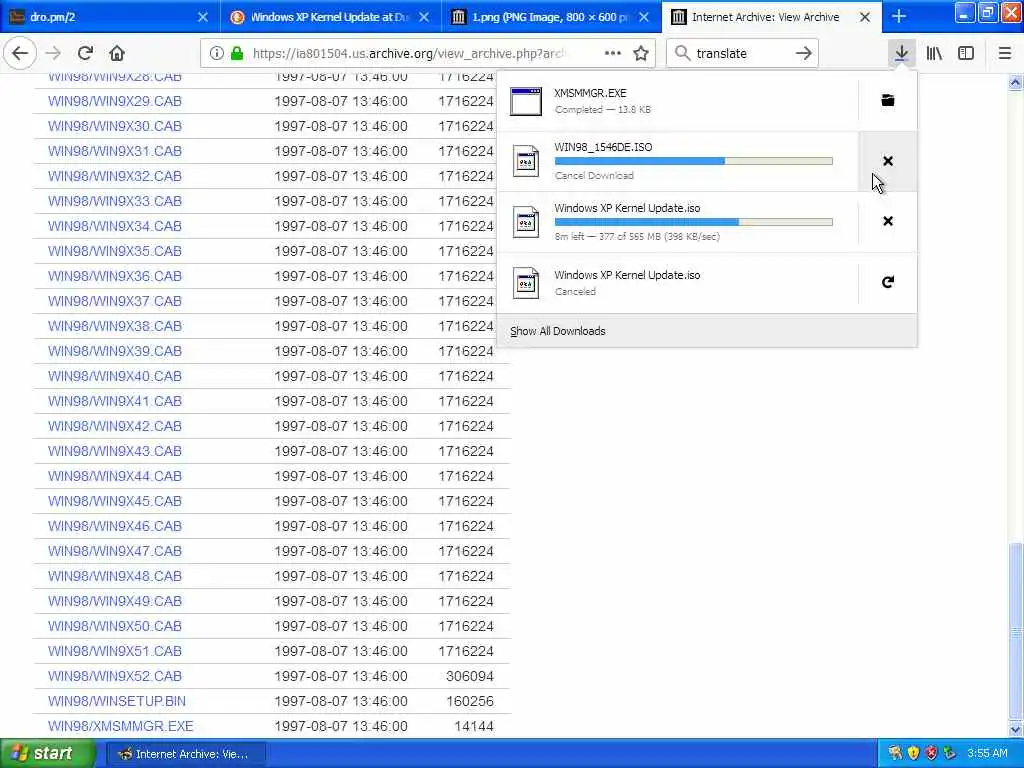The image size is (1024, 768).
Task: Cancel the WIN98_1546DE.ISO download
Action: (x=888, y=161)
